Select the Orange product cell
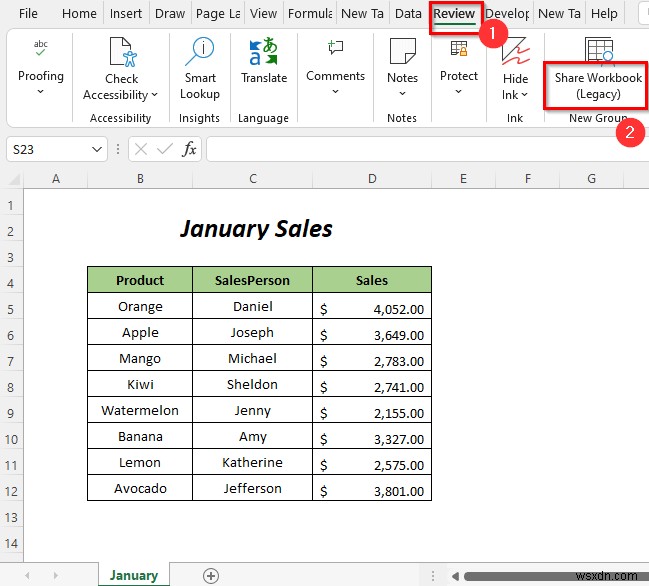The image size is (649, 586). (140, 306)
